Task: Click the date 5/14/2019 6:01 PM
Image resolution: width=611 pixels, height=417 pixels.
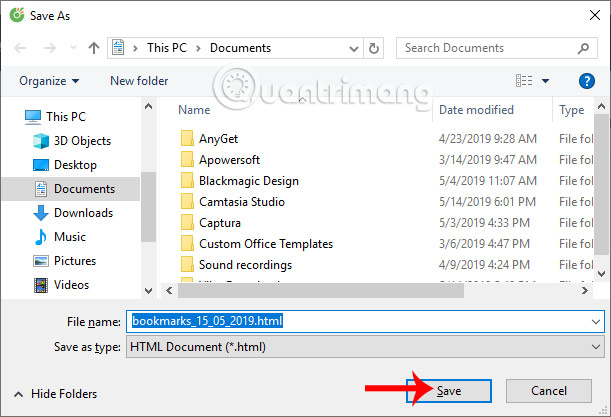Action: [487, 202]
